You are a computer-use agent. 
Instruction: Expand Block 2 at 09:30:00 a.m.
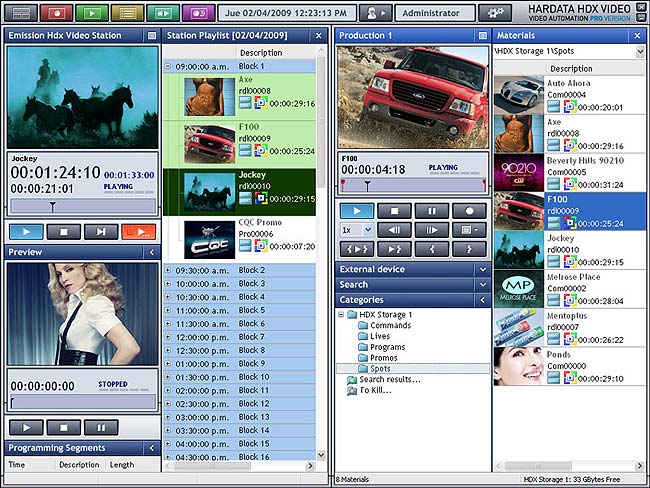click(x=168, y=270)
